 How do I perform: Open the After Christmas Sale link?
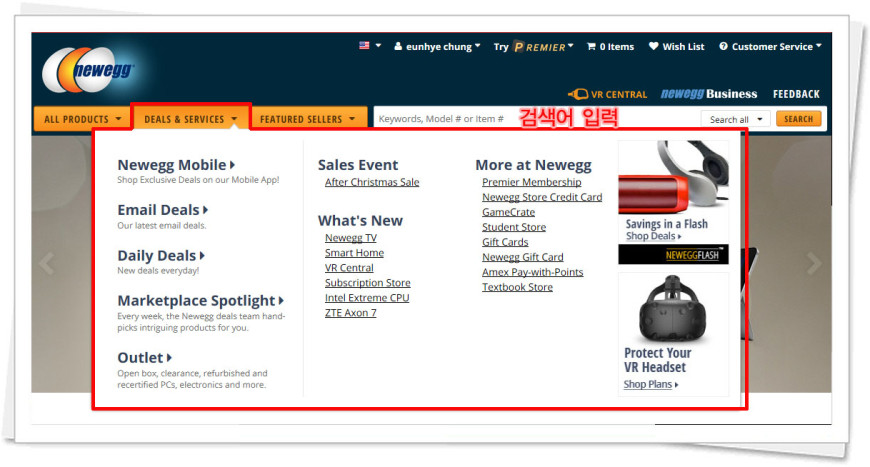372,182
